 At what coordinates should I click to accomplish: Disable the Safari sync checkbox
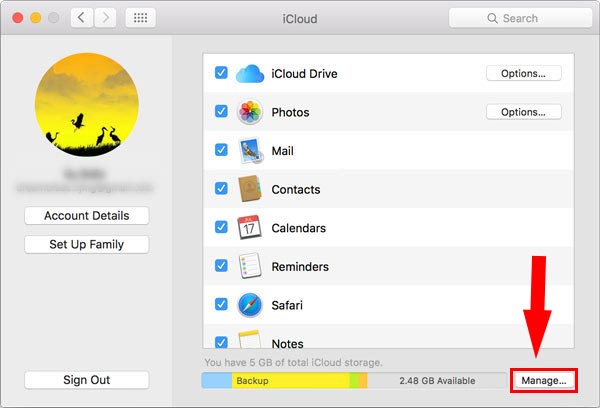point(221,304)
